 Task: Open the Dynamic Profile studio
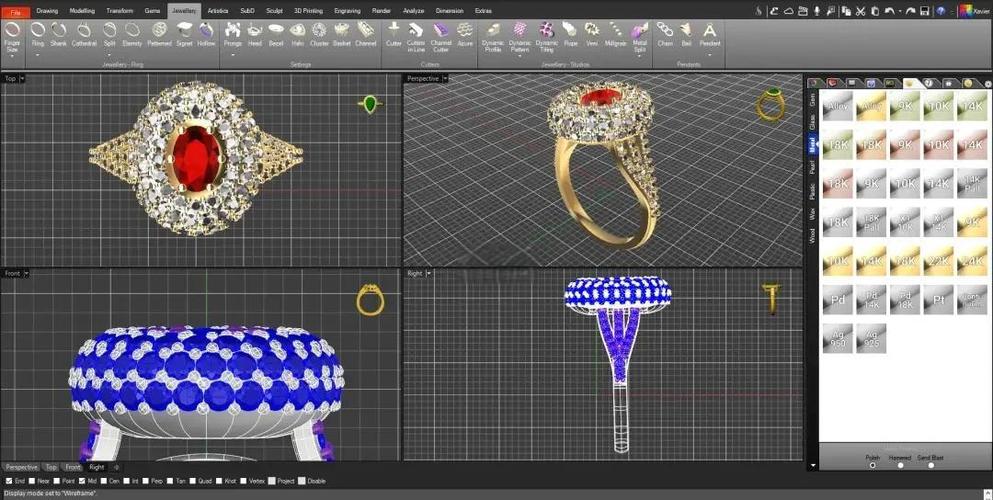(493, 37)
